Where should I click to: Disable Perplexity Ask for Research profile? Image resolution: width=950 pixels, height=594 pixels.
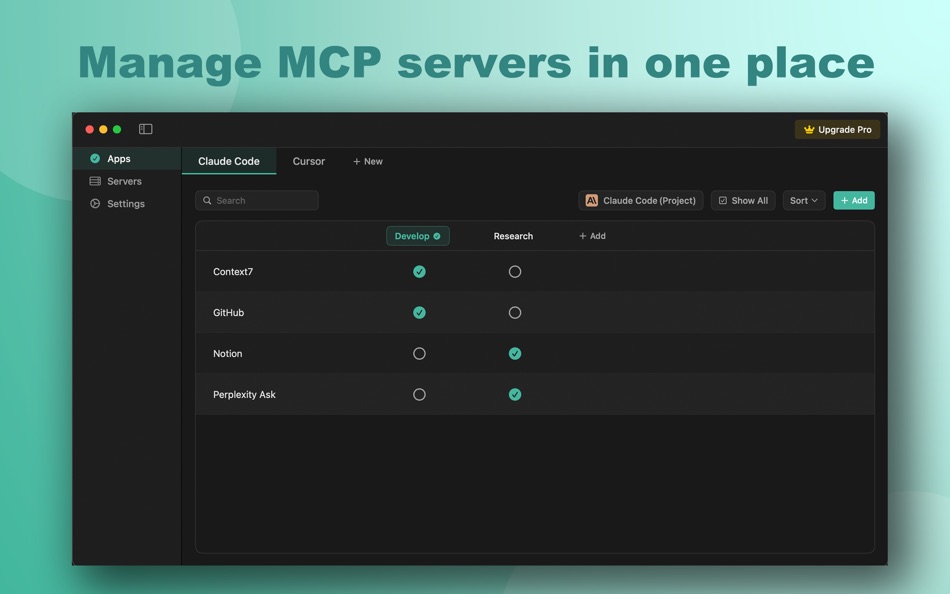pyautogui.click(x=515, y=395)
